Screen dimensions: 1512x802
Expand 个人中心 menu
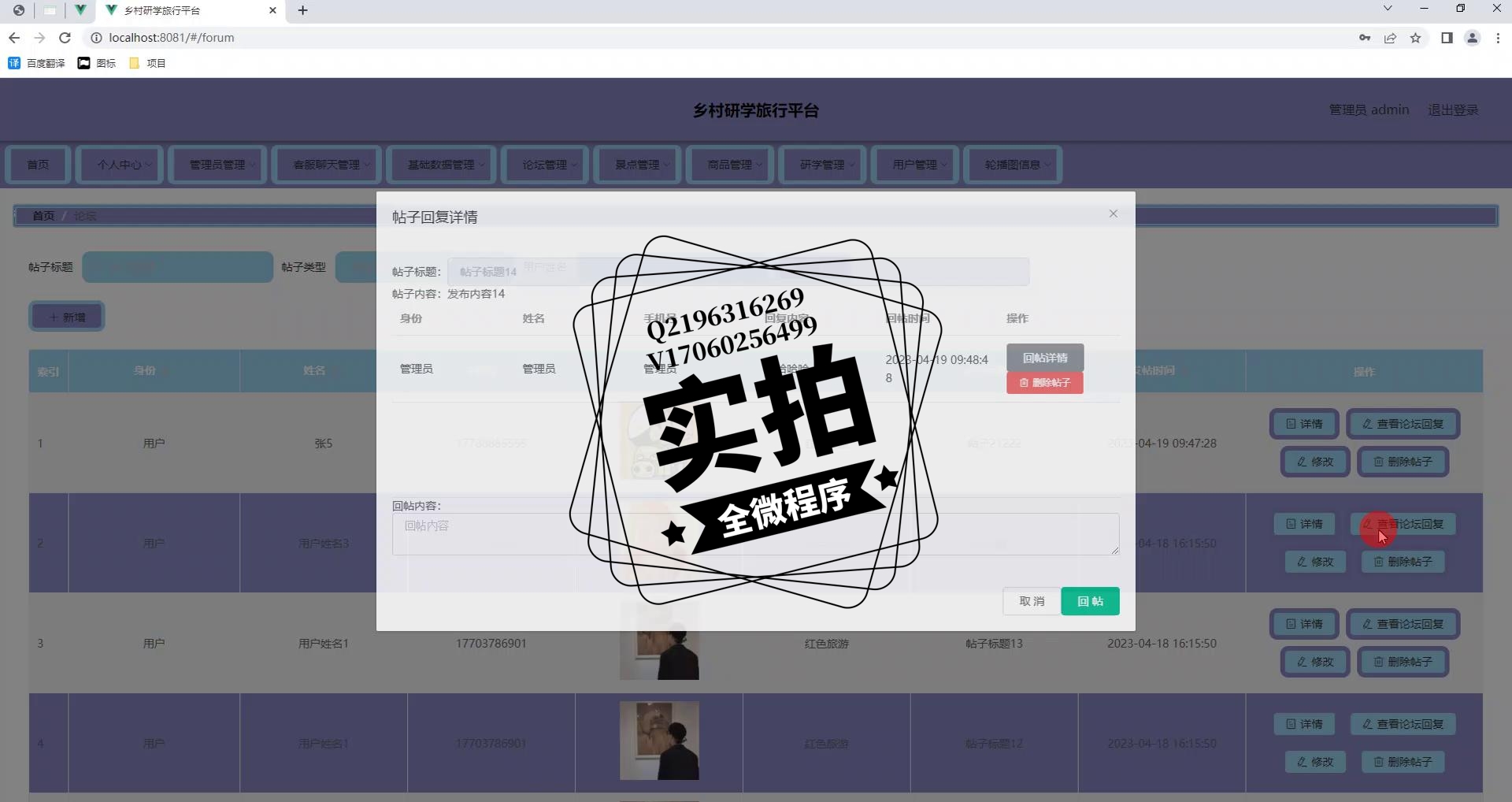point(120,165)
